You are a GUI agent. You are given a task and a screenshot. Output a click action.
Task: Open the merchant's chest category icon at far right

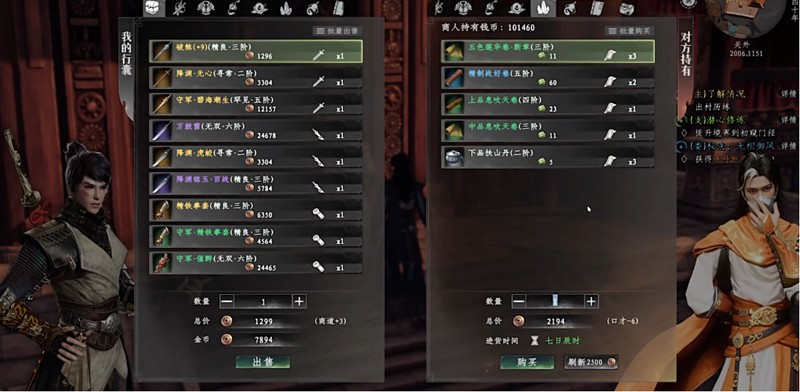[627, 8]
